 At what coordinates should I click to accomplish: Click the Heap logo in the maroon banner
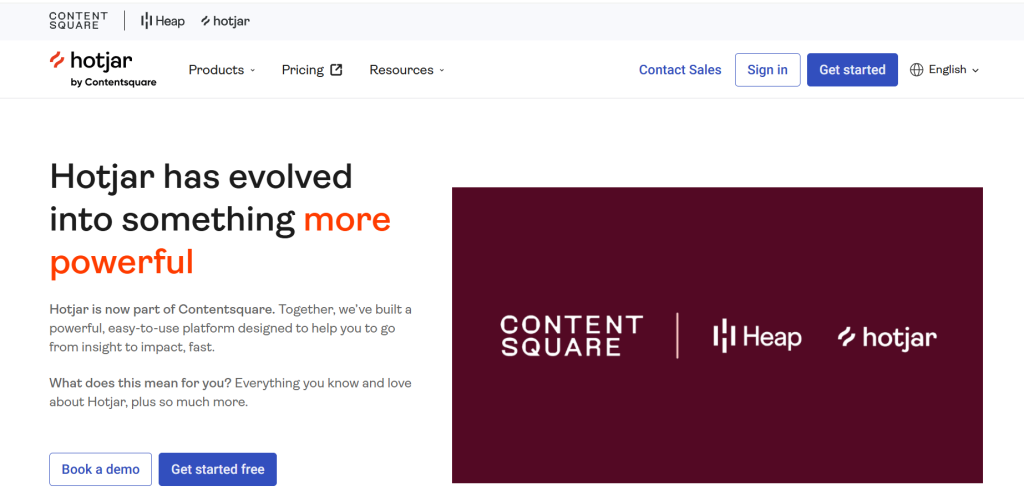coord(757,337)
